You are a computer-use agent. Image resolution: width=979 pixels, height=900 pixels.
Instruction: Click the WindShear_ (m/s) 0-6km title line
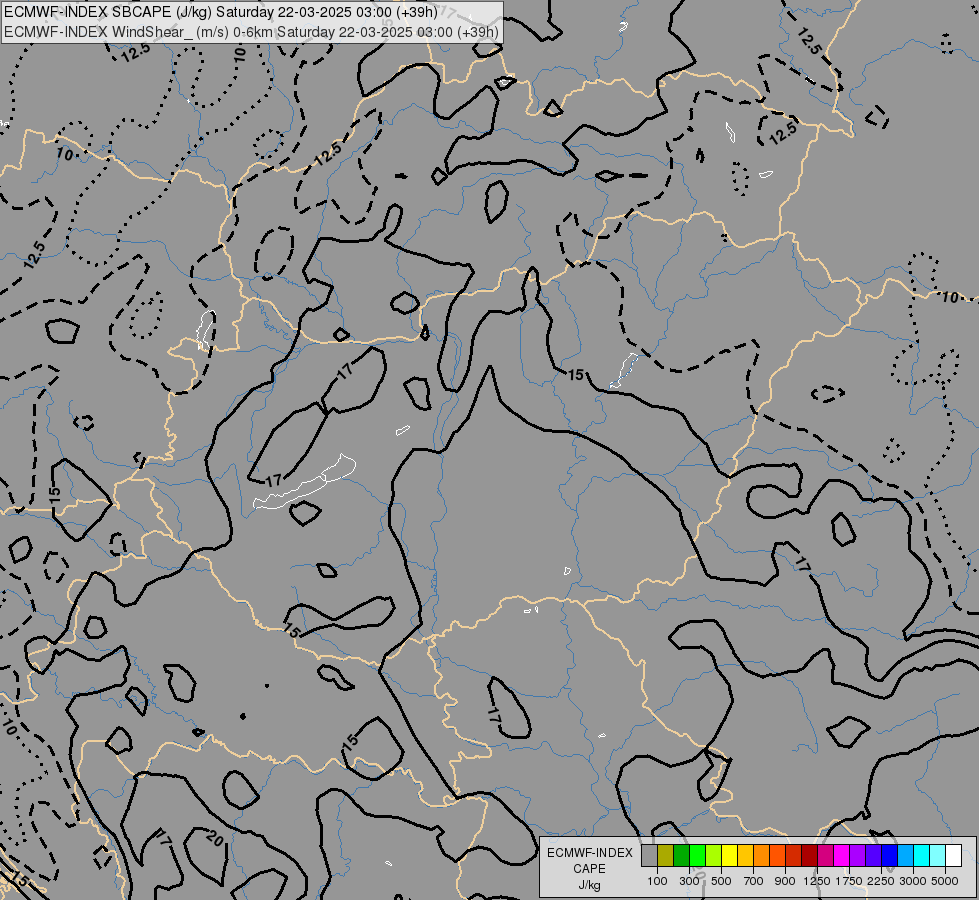click(252, 32)
